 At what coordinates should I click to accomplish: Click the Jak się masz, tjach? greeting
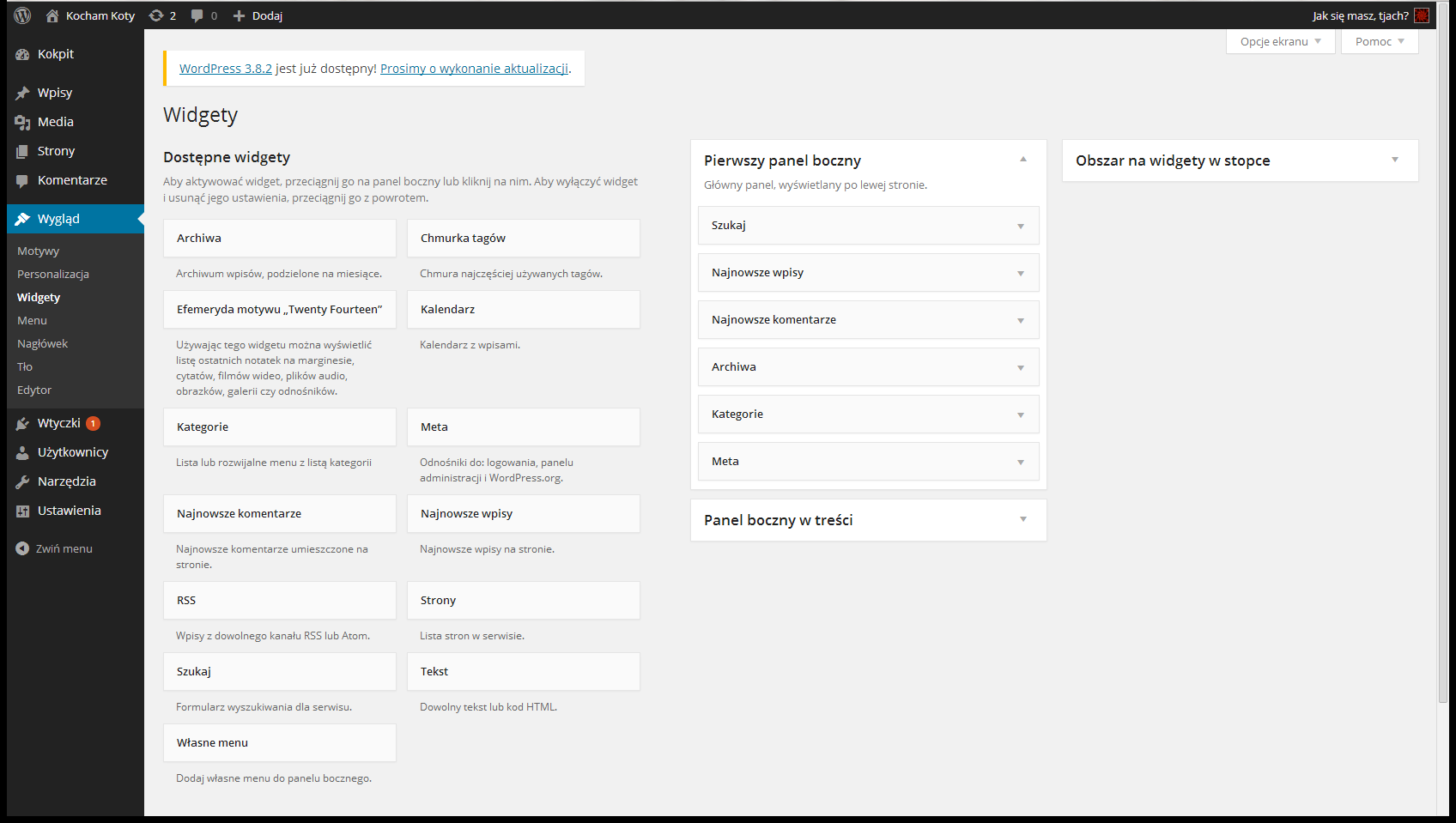pos(1360,15)
